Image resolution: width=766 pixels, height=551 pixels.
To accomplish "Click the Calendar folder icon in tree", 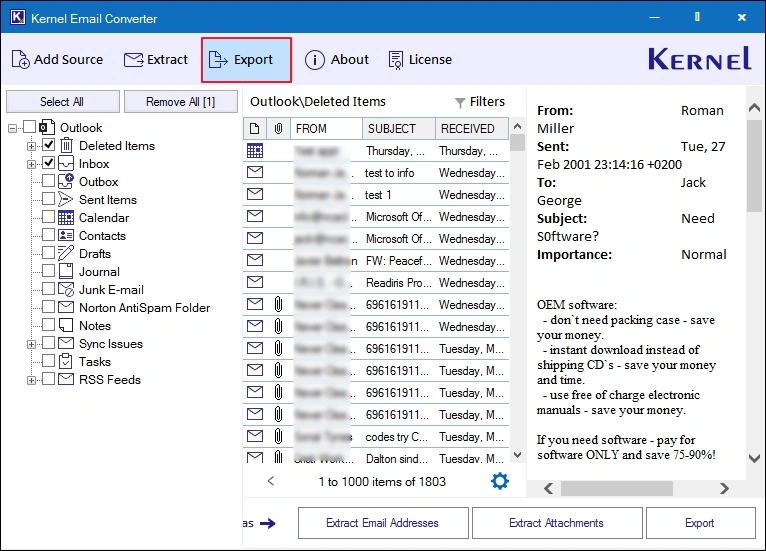I will [66, 217].
